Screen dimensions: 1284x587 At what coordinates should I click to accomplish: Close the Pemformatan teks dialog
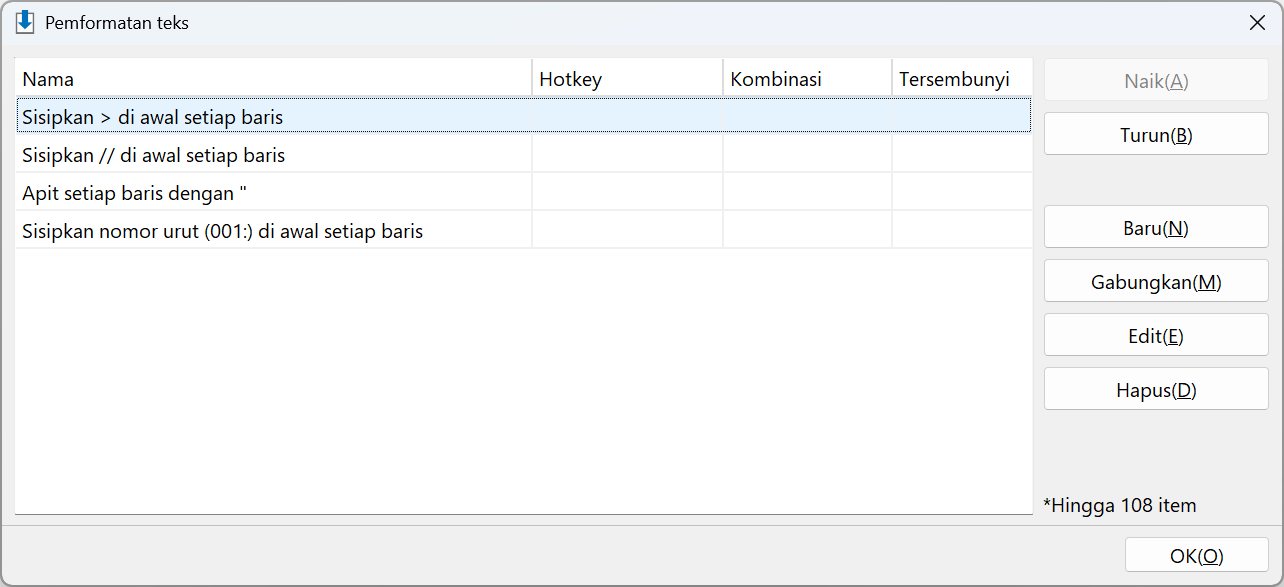coord(1257,22)
